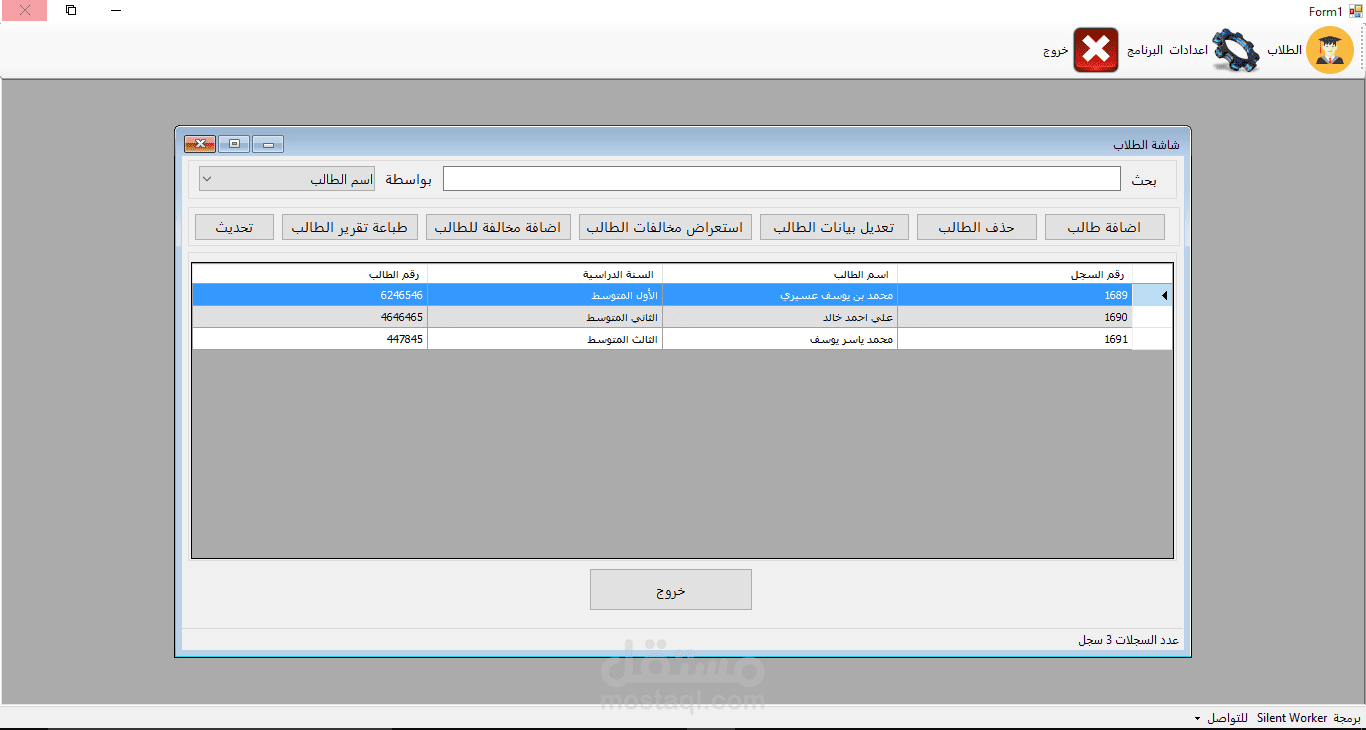This screenshot has width=1366, height=730.
Task: Click student number 6246546 cell
Action: [x=310, y=295]
